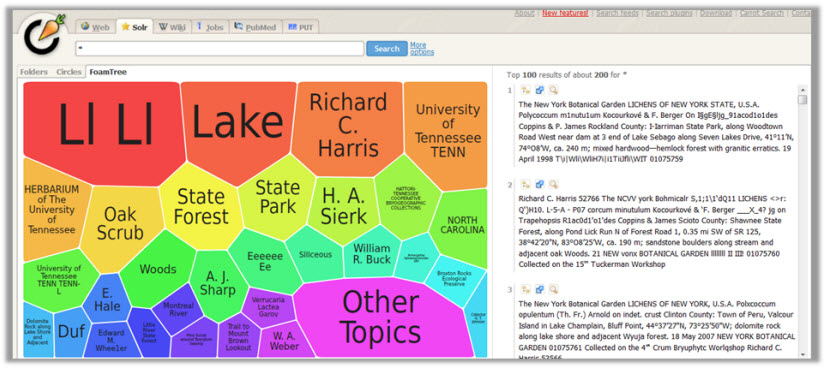Select the 'A. J. Sharp' cluster

pos(217,284)
